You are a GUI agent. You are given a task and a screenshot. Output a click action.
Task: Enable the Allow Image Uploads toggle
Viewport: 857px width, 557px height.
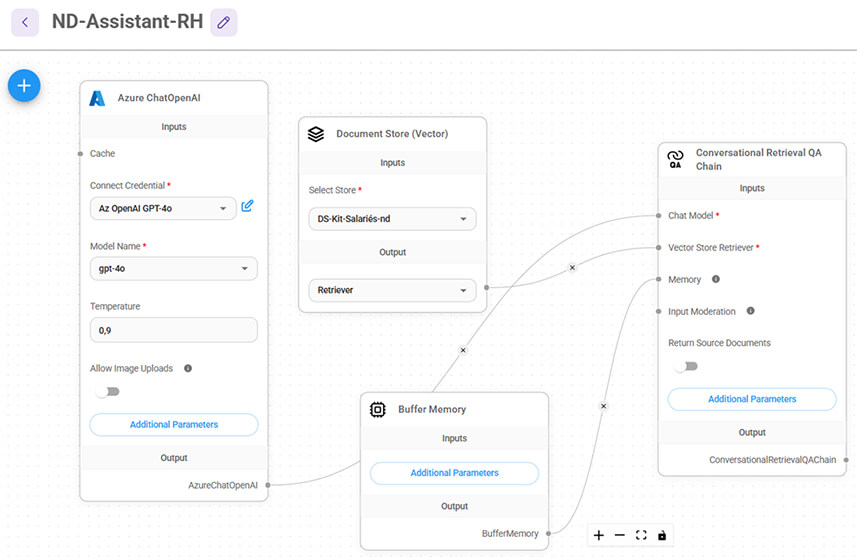click(107, 392)
